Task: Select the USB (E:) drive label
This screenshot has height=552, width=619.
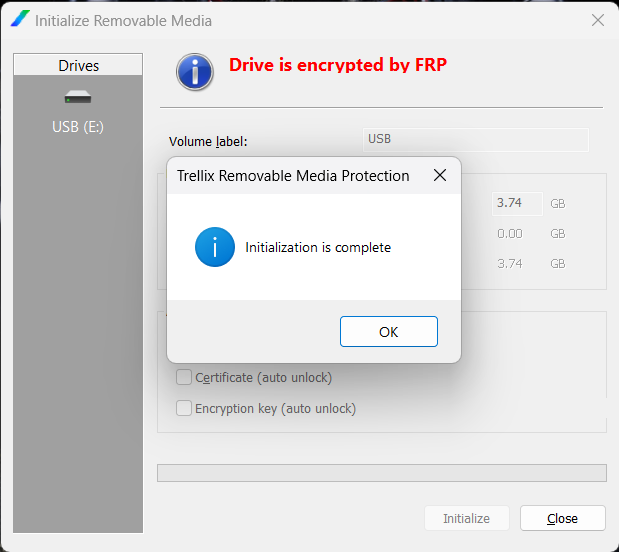Action: point(78,127)
